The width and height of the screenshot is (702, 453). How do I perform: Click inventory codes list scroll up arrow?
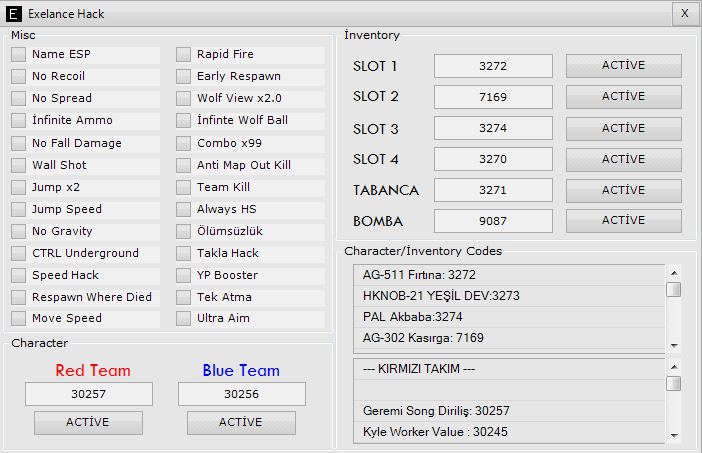[x=674, y=273]
